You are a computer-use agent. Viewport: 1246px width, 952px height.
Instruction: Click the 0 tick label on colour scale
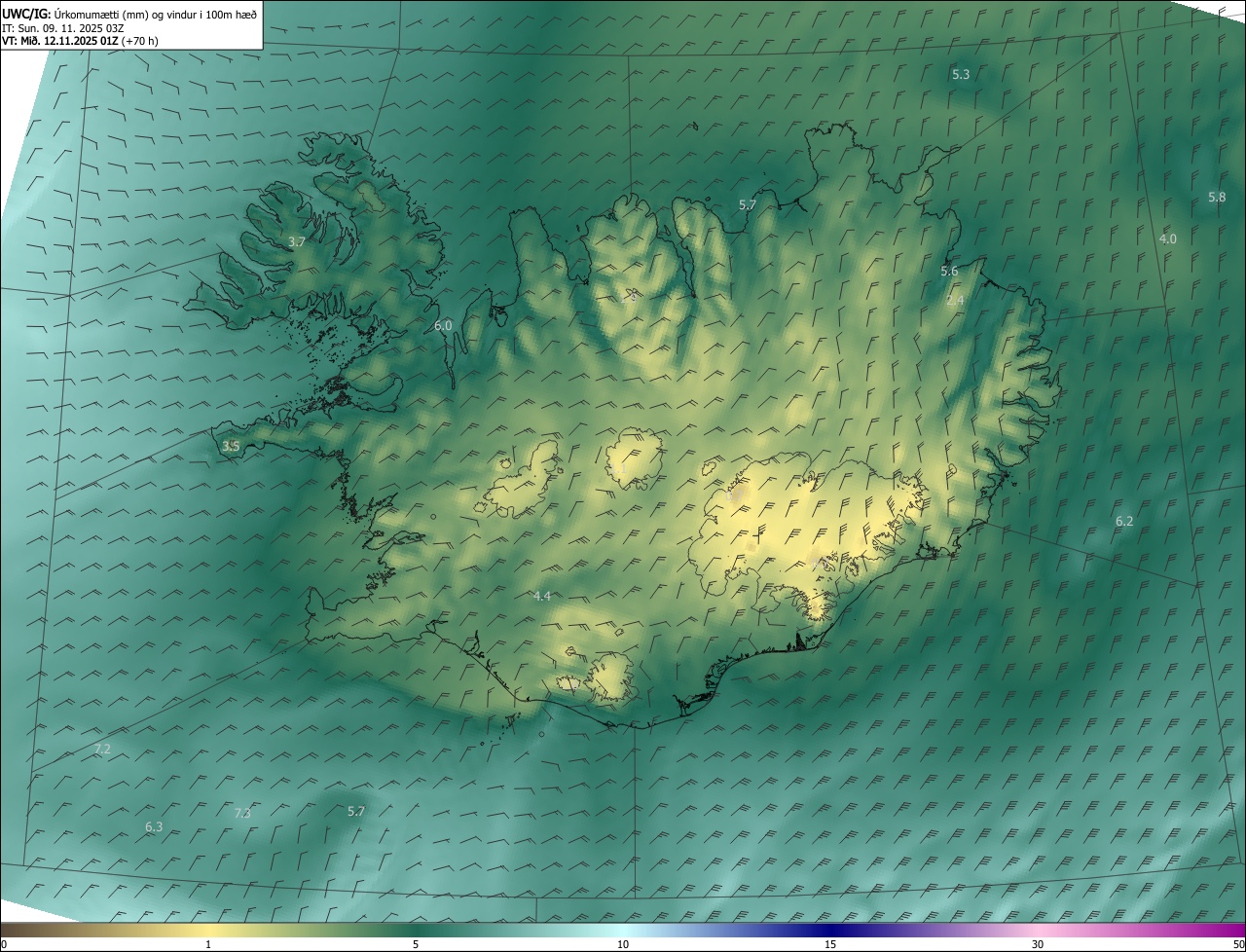click(x=4, y=944)
